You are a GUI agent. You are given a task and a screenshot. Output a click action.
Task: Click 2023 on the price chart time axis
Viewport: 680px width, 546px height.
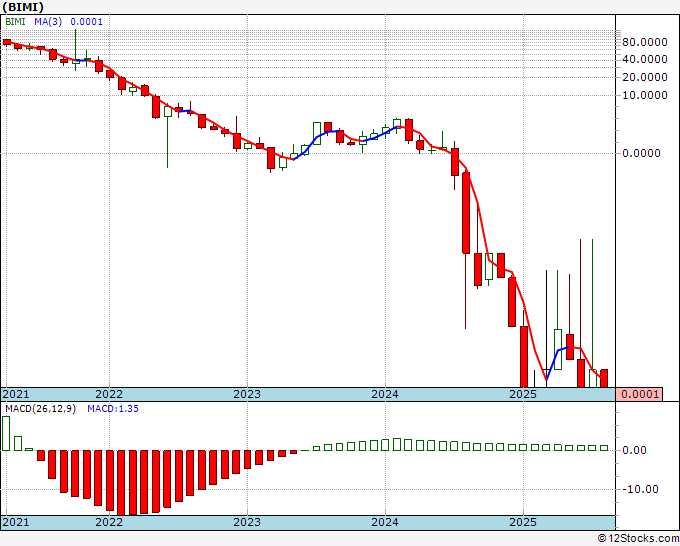(x=247, y=394)
